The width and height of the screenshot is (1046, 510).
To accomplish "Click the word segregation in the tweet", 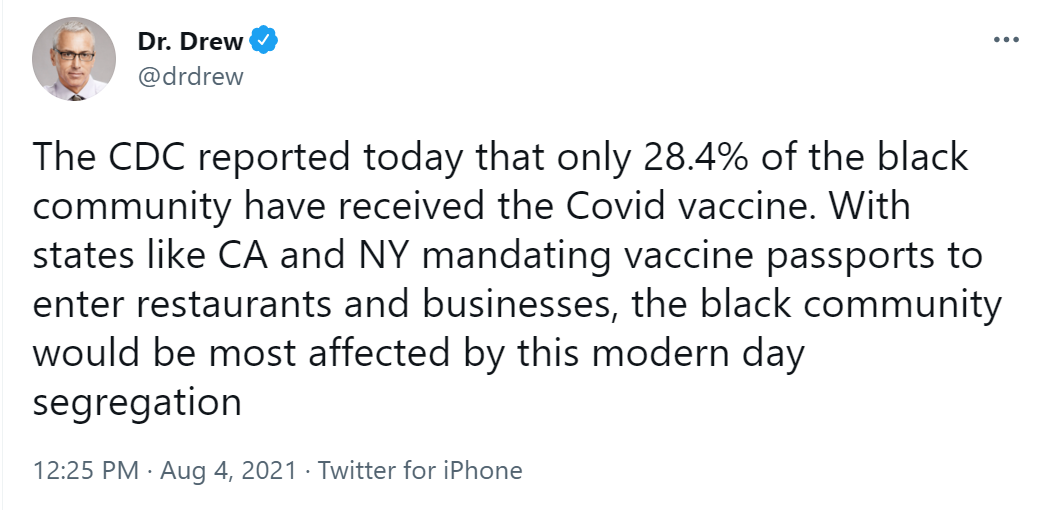I will [x=137, y=403].
